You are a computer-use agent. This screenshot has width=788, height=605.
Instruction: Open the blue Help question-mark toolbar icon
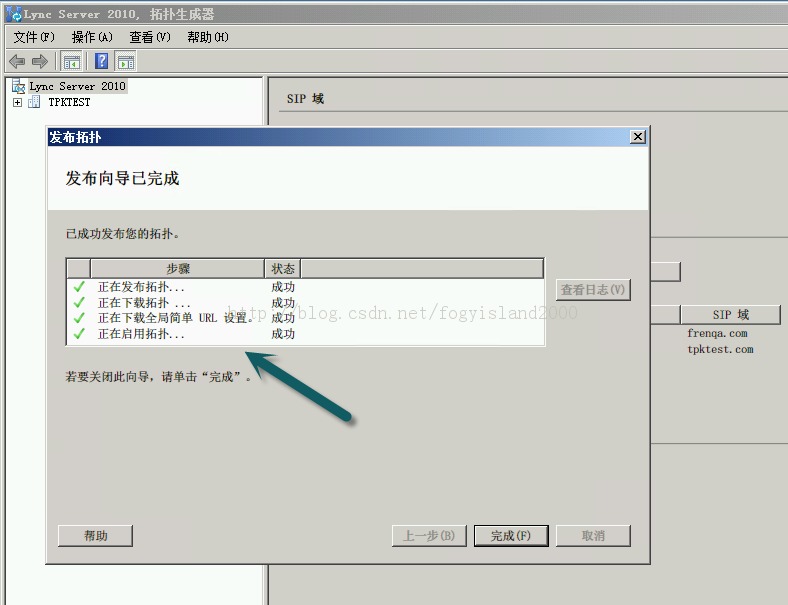pos(102,61)
